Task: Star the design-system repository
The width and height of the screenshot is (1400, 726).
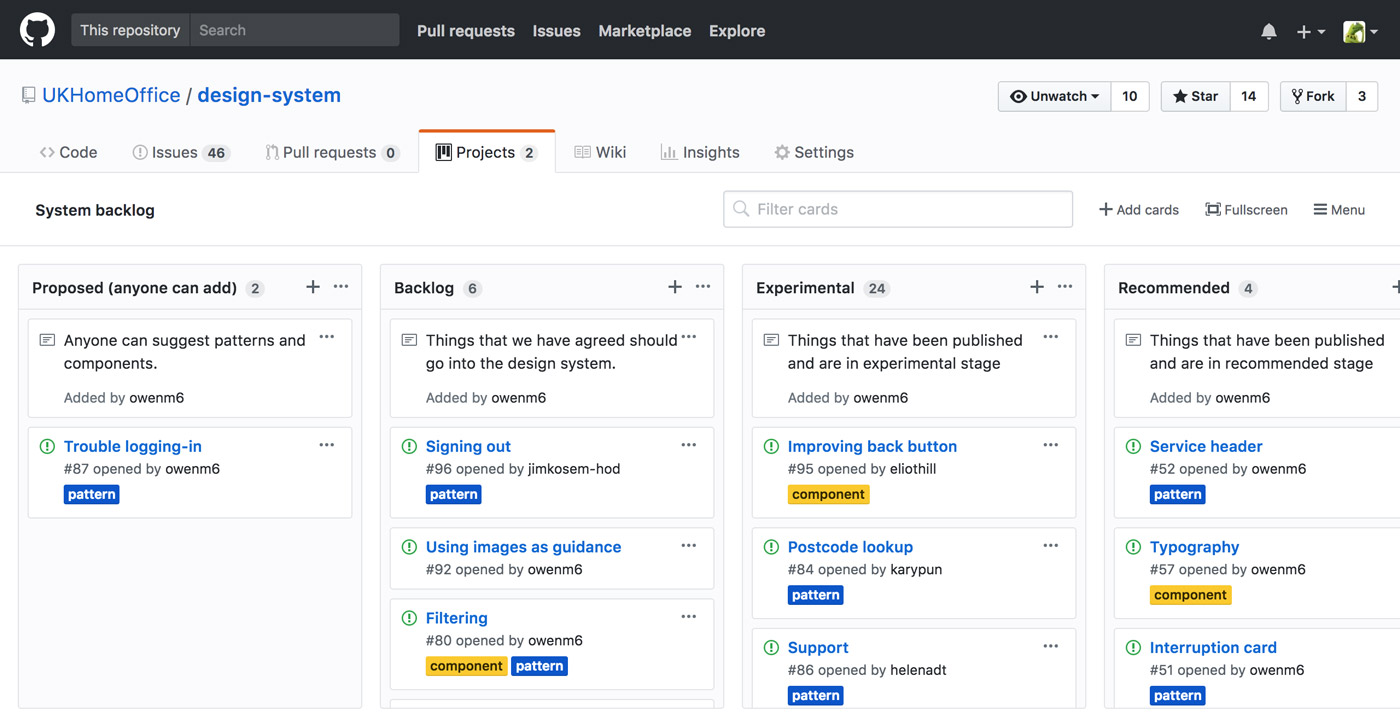Action: pyautogui.click(x=1196, y=96)
